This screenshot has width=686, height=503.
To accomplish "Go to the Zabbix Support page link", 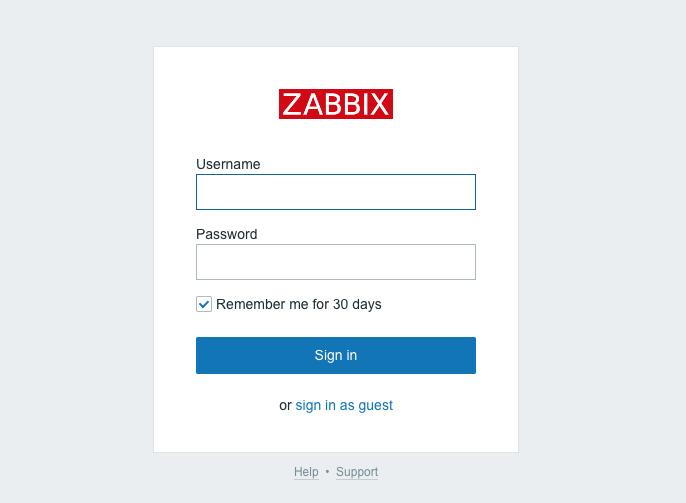I will pyautogui.click(x=357, y=472).
